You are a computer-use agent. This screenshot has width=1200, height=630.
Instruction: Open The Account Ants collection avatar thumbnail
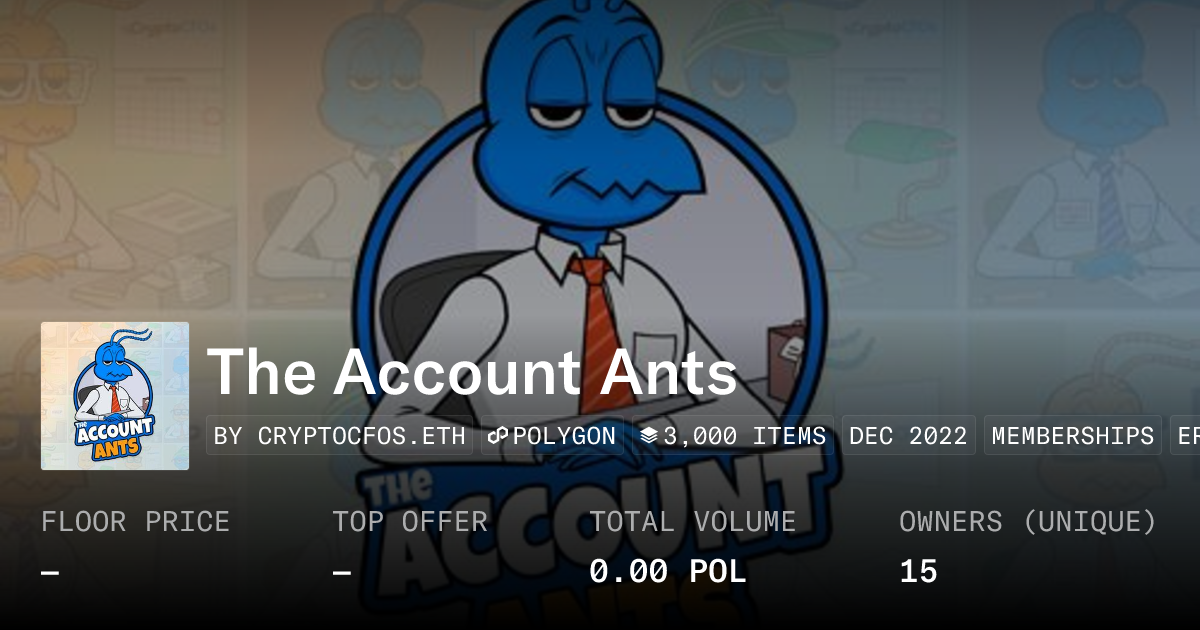click(115, 396)
